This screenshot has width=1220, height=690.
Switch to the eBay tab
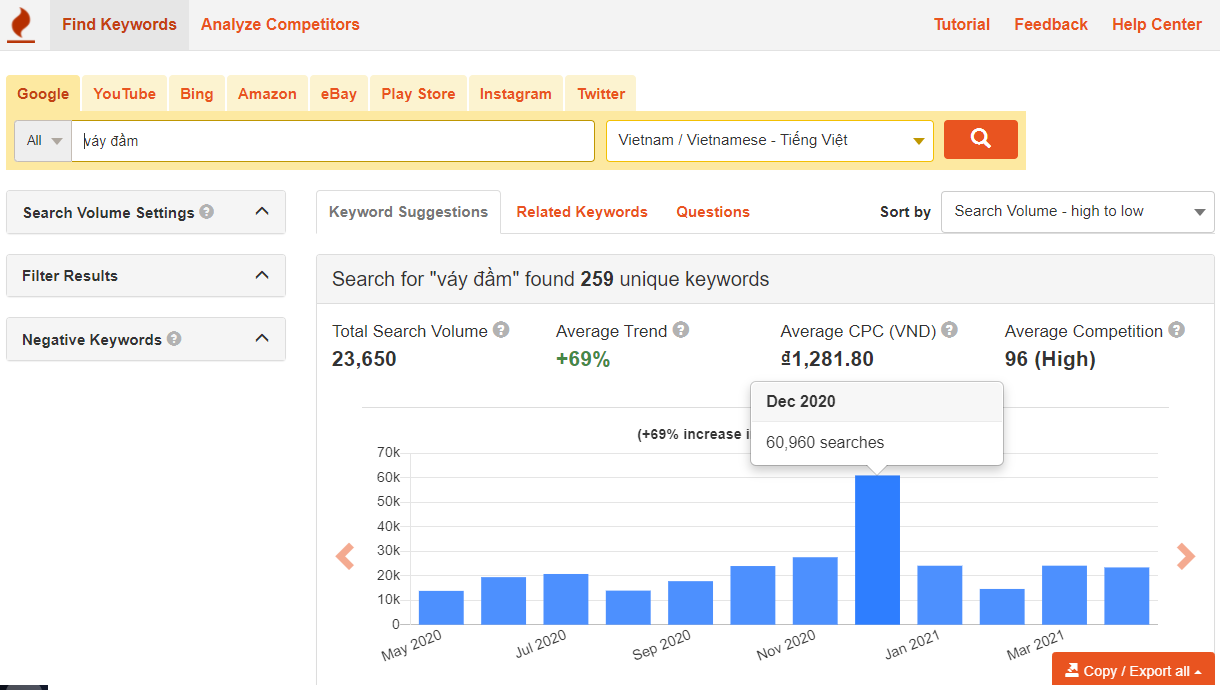(339, 94)
